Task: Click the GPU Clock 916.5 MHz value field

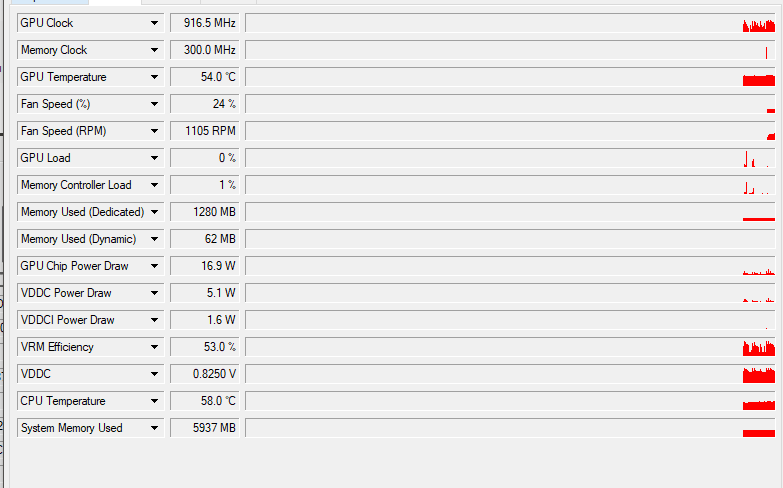Action: tap(205, 23)
